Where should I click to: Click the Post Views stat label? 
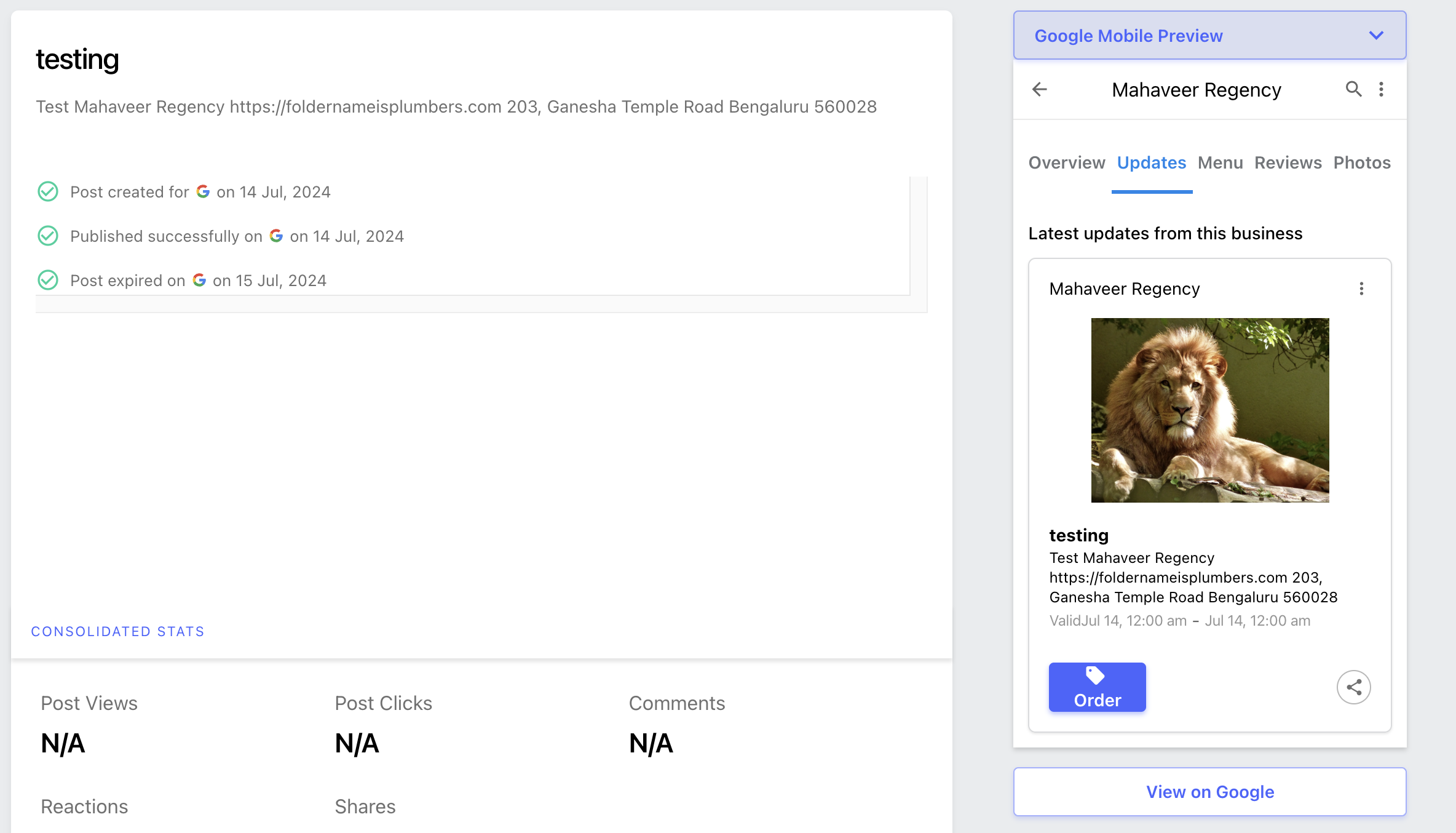[89, 703]
